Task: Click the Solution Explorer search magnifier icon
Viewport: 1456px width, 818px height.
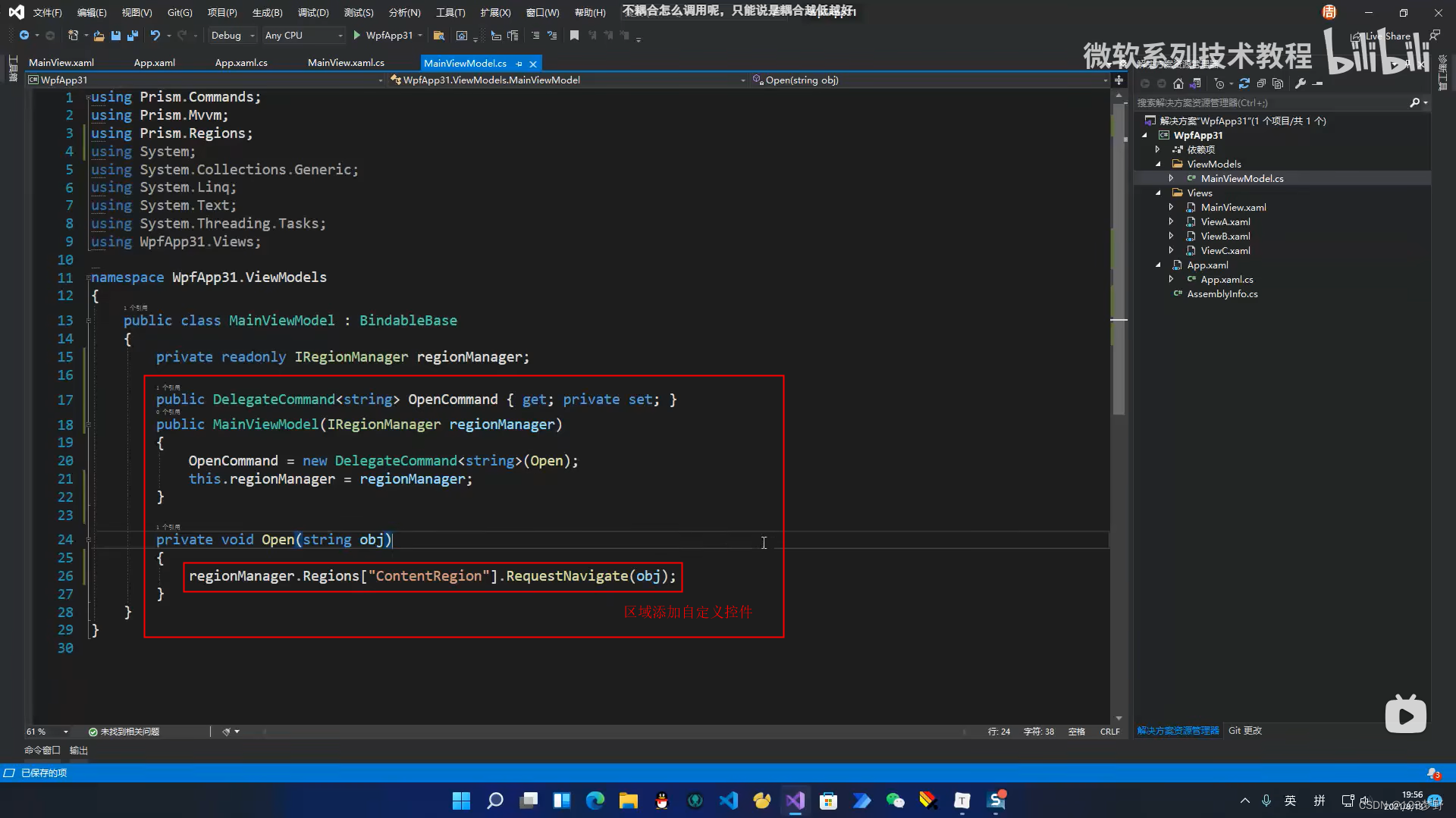Action: [x=1414, y=102]
